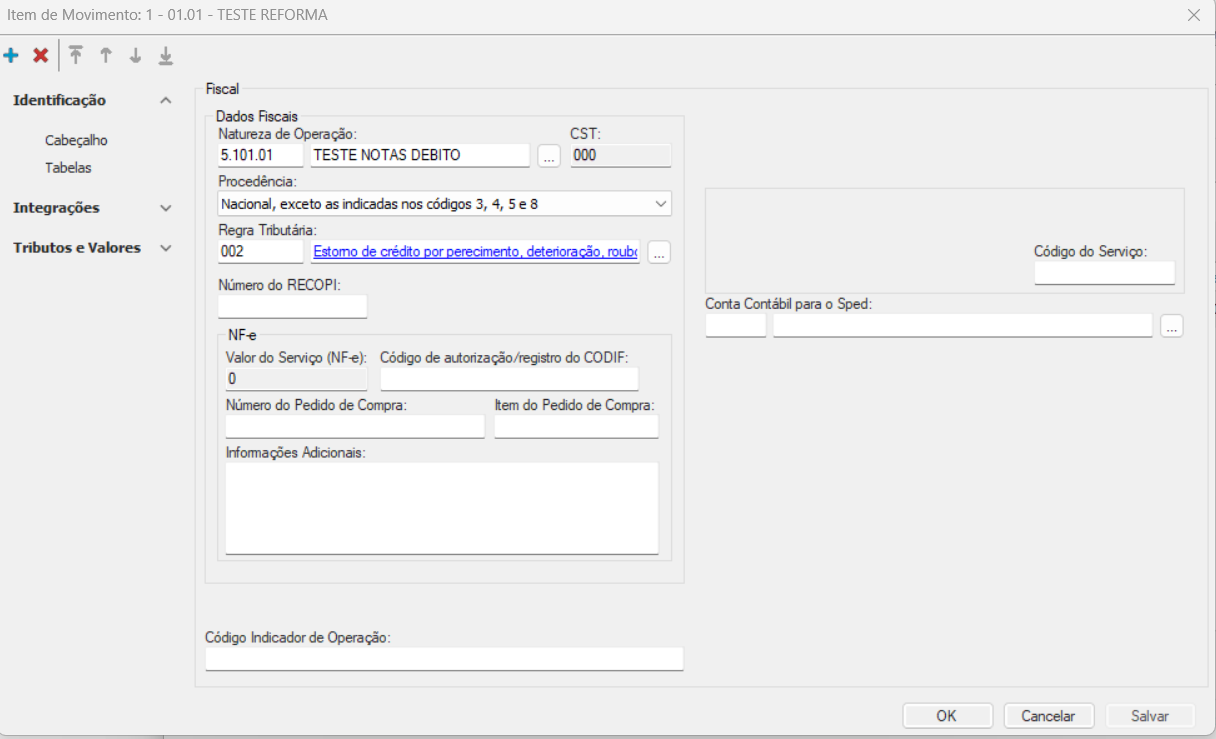Click the red X delete item icon
The height and width of the screenshot is (739, 1216).
(41, 56)
